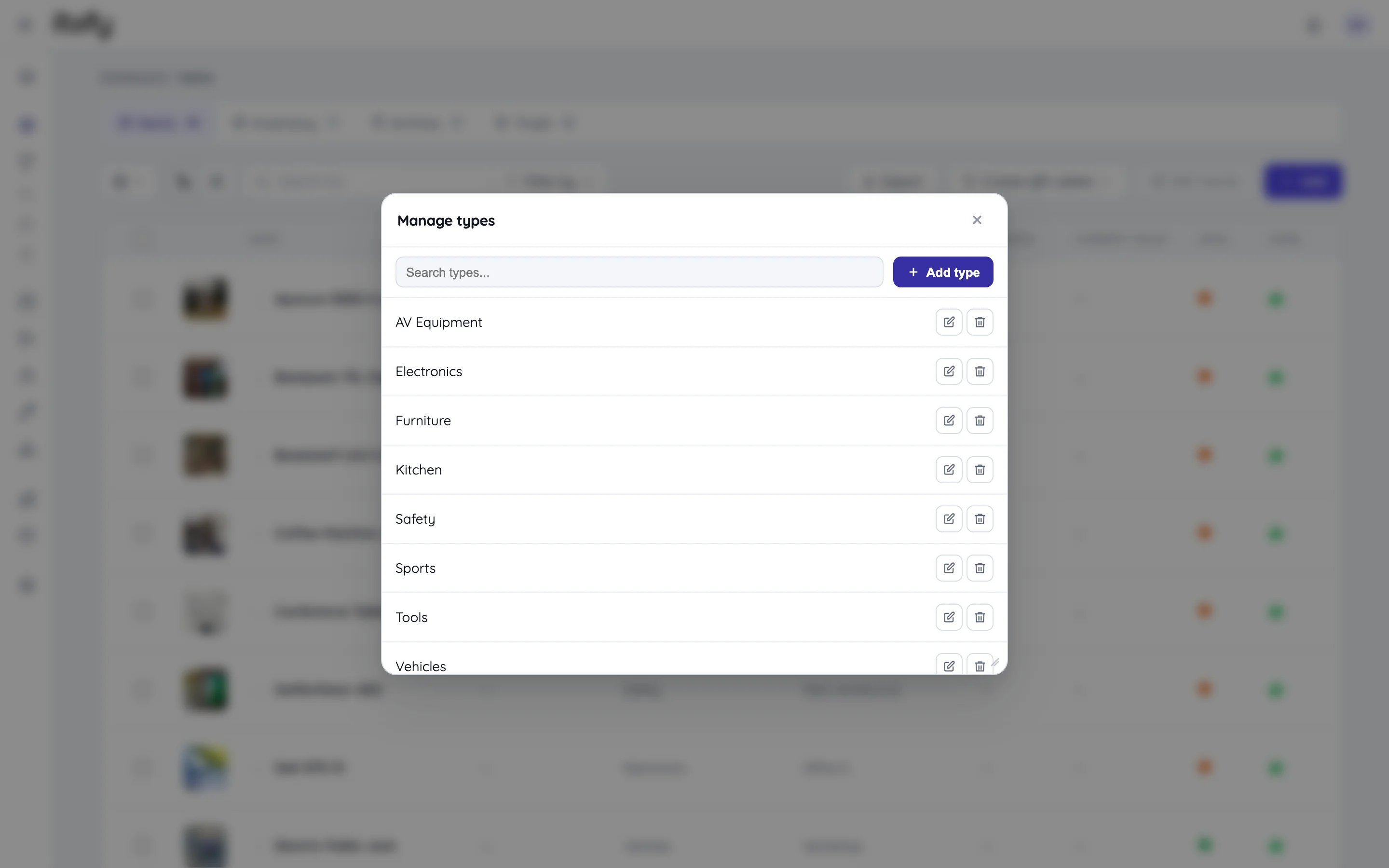Select the Safety label

[x=415, y=519]
